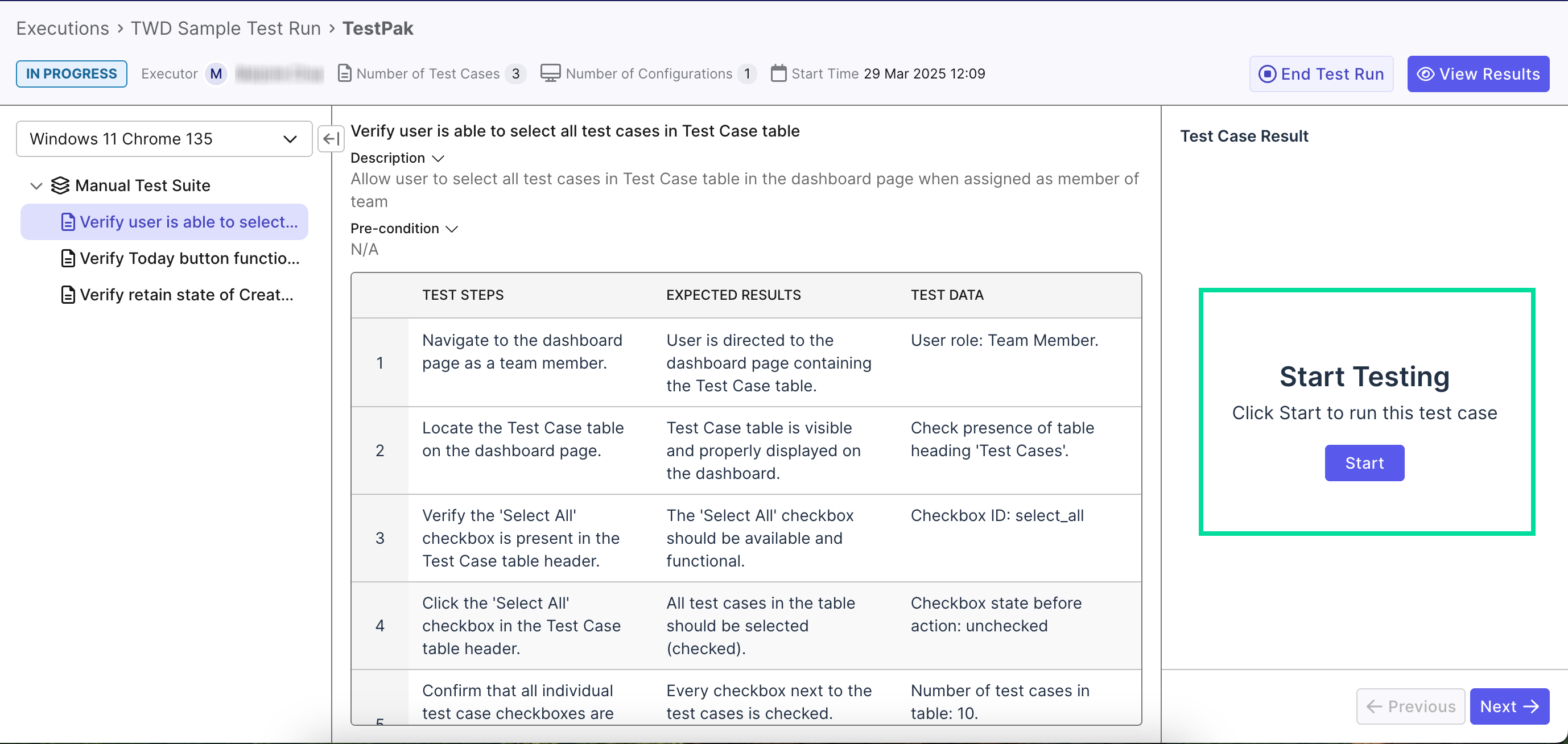
Task: Collapse the Description section chevron
Action: click(438, 158)
